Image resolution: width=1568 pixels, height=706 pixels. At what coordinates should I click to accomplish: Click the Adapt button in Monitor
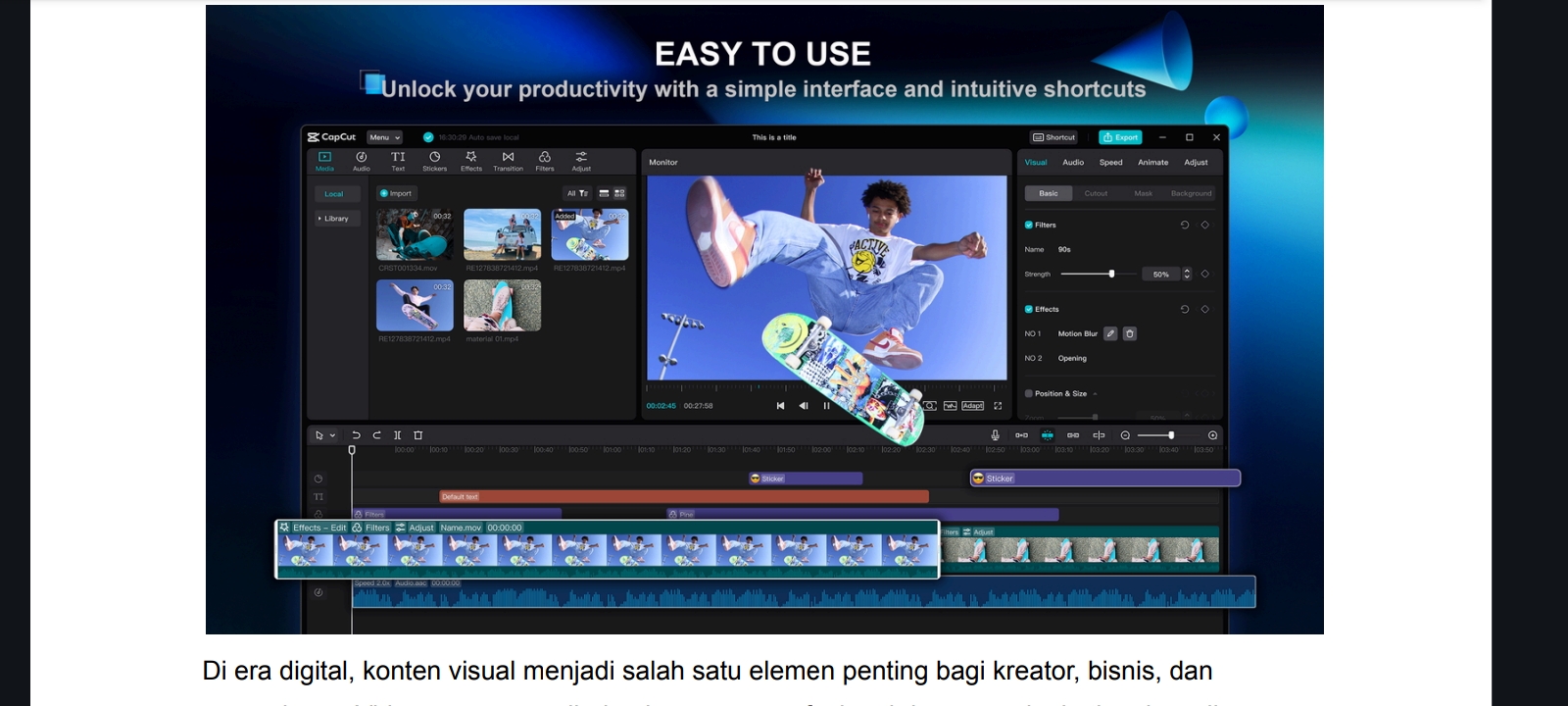coord(972,406)
